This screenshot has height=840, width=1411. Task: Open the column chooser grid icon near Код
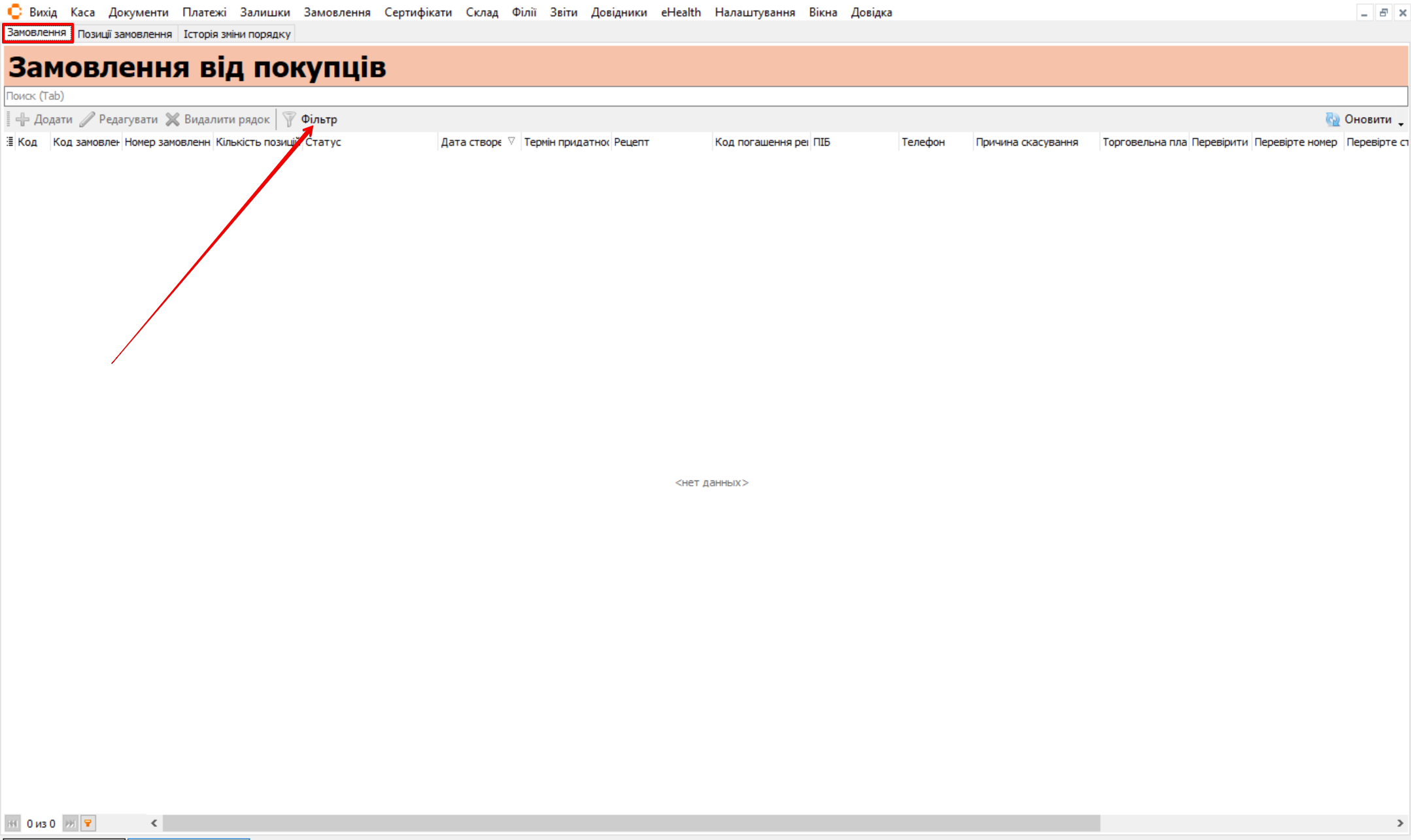point(10,142)
